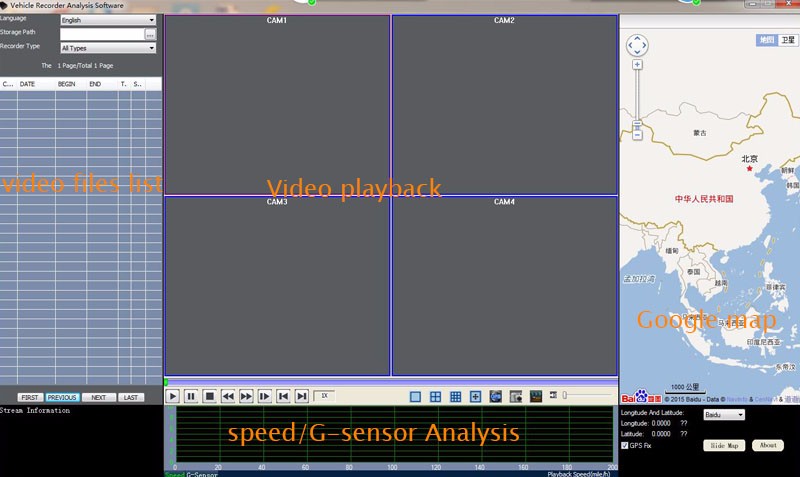This screenshot has width=800, height=477.
Task: Switch to four-window grid layout
Action: click(436, 397)
